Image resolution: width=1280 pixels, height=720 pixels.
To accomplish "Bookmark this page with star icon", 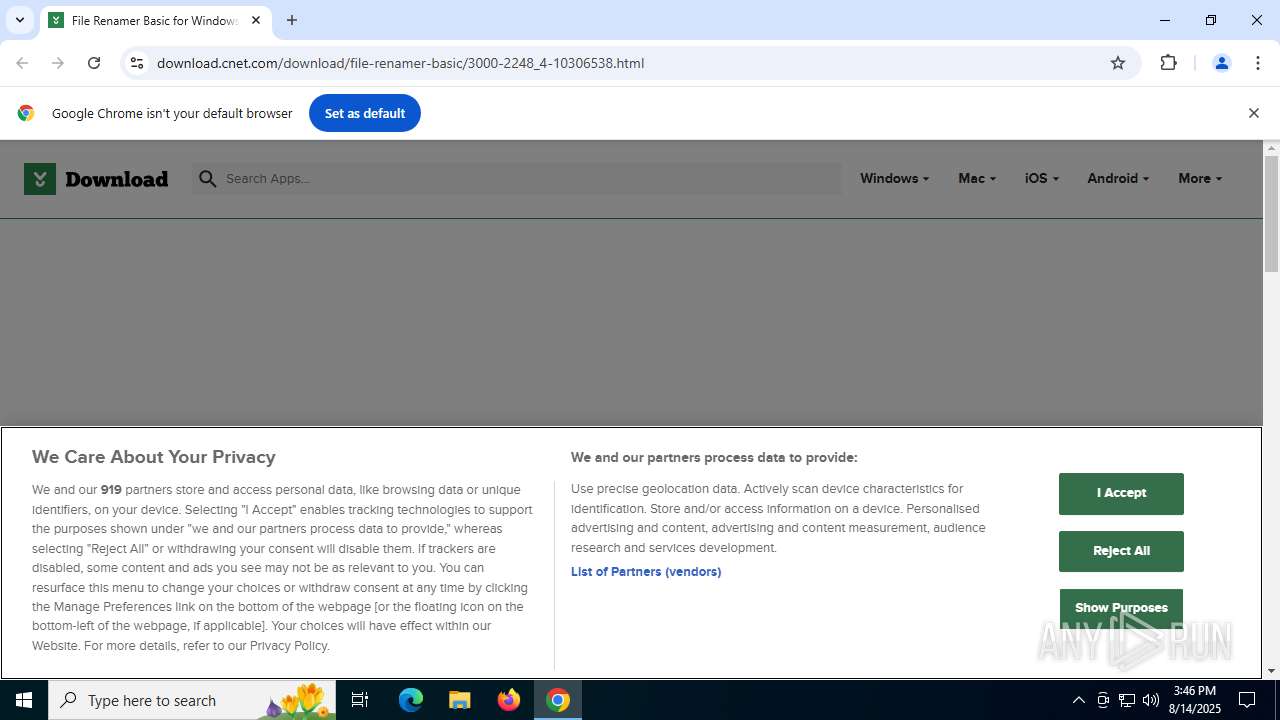I will pyautogui.click(x=1118, y=63).
